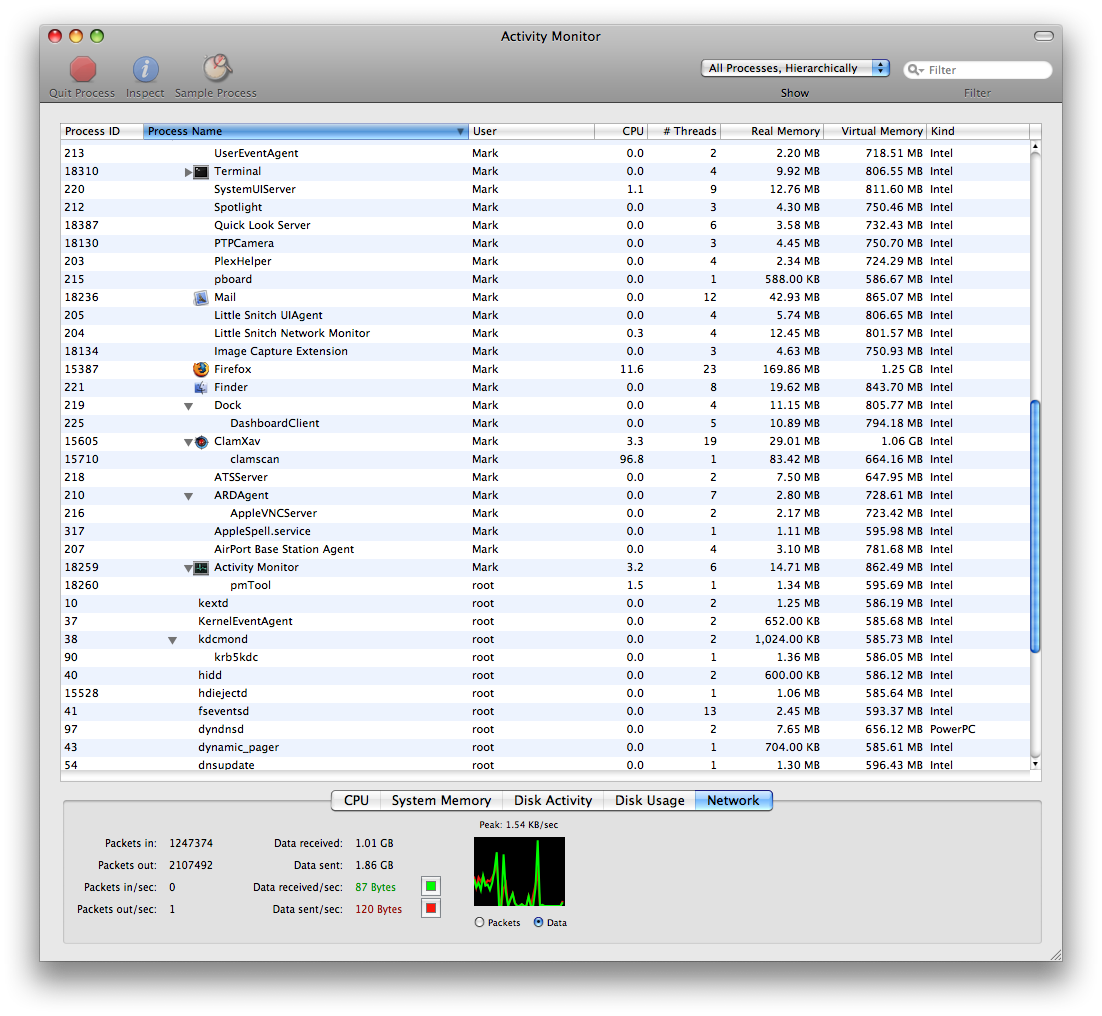Click red Data sent/sec color swatch
The height and width of the screenshot is (1016, 1102).
pos(431,908)
